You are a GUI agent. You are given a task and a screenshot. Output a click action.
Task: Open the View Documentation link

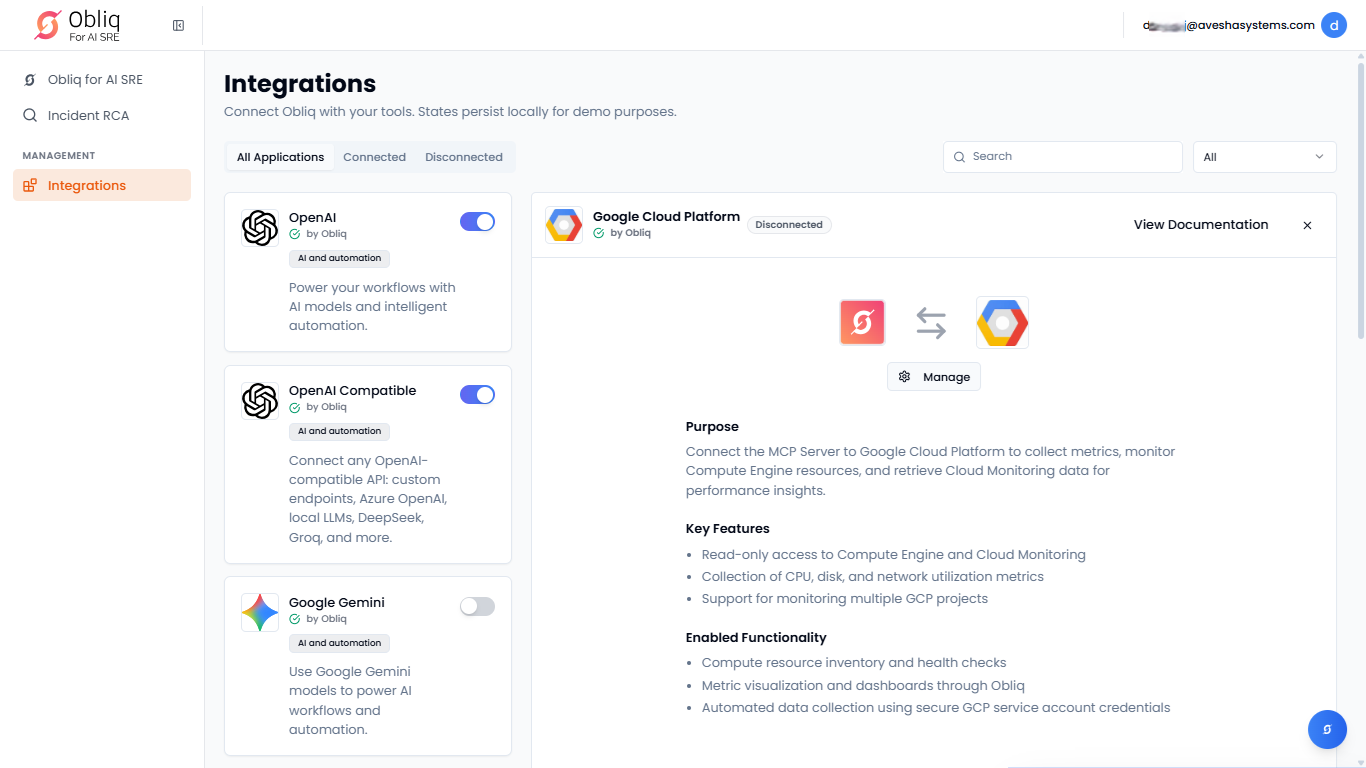[x=1200, y=225]
